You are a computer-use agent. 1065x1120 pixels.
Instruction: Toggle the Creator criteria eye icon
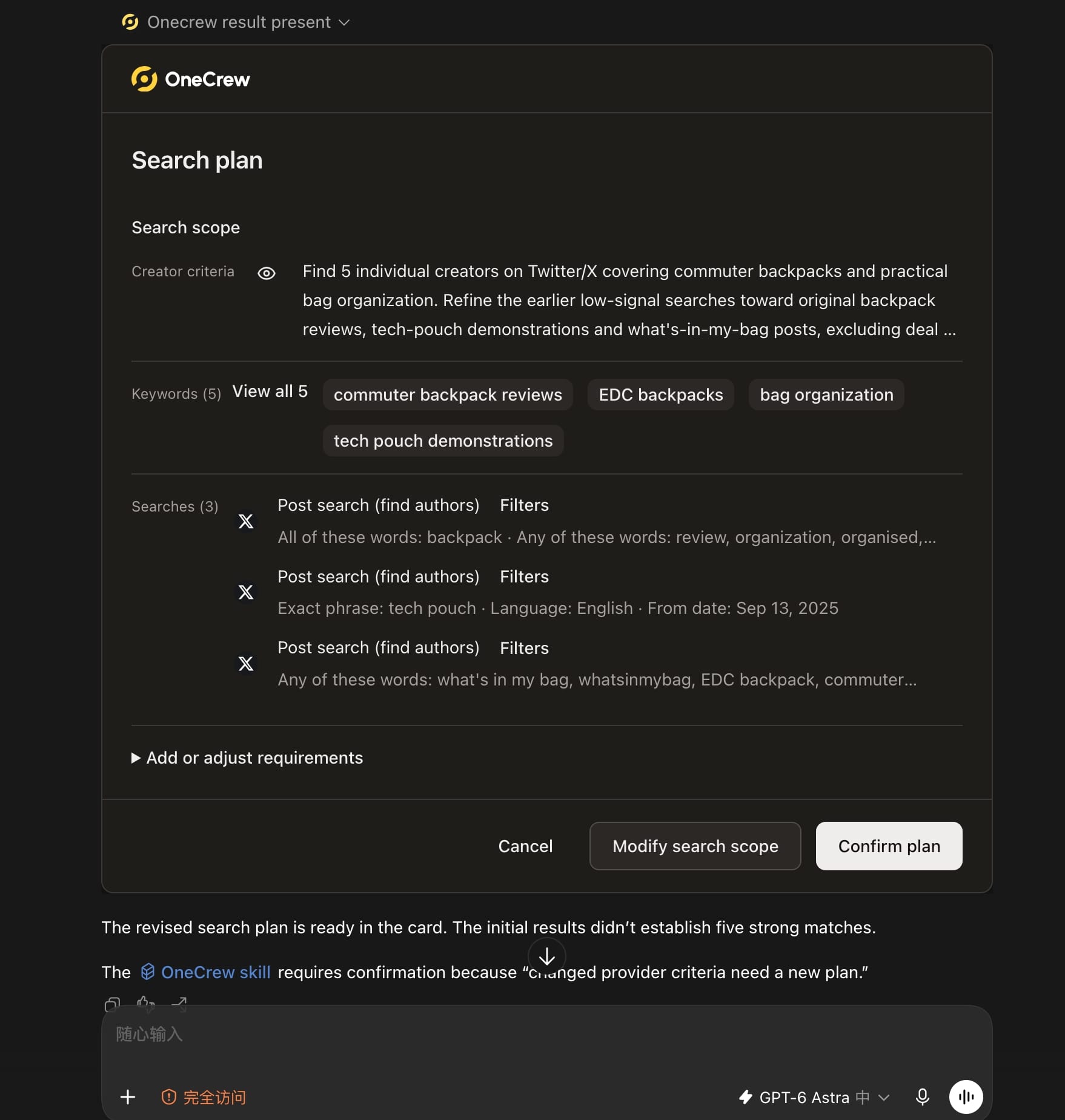[267, 273]
